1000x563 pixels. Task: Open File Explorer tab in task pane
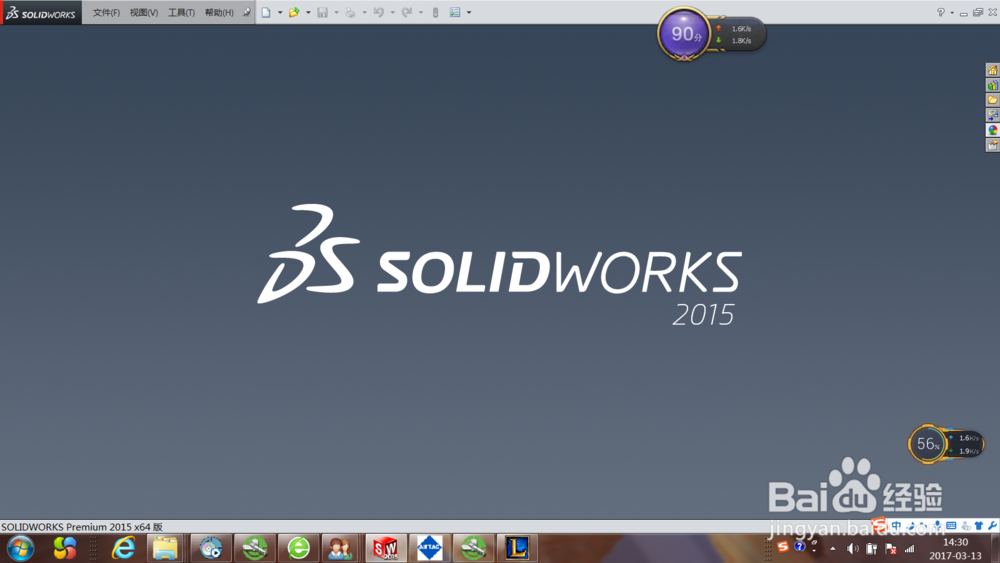pos(992,100)
